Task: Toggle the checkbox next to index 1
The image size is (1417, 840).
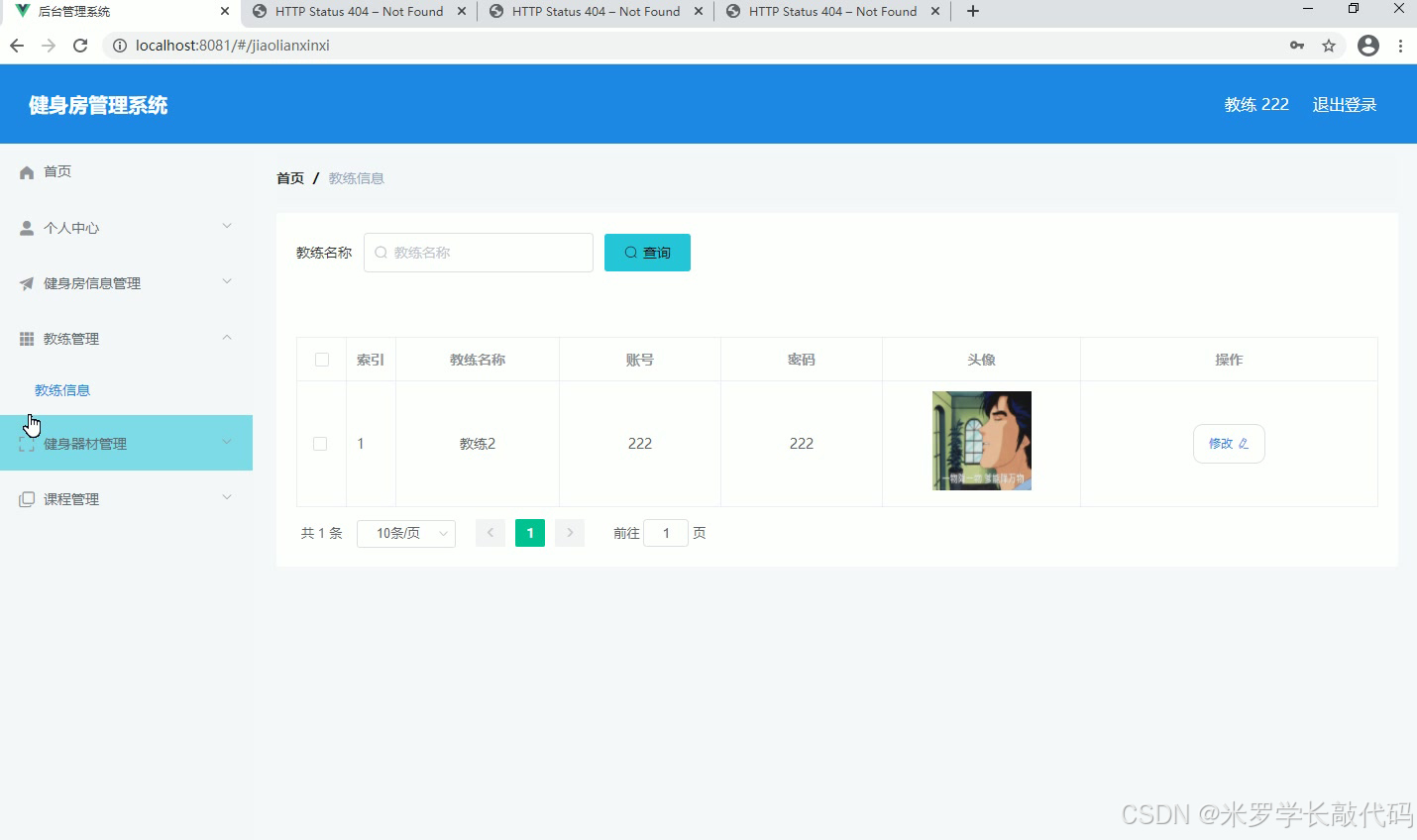Action: tap(320, 443)
